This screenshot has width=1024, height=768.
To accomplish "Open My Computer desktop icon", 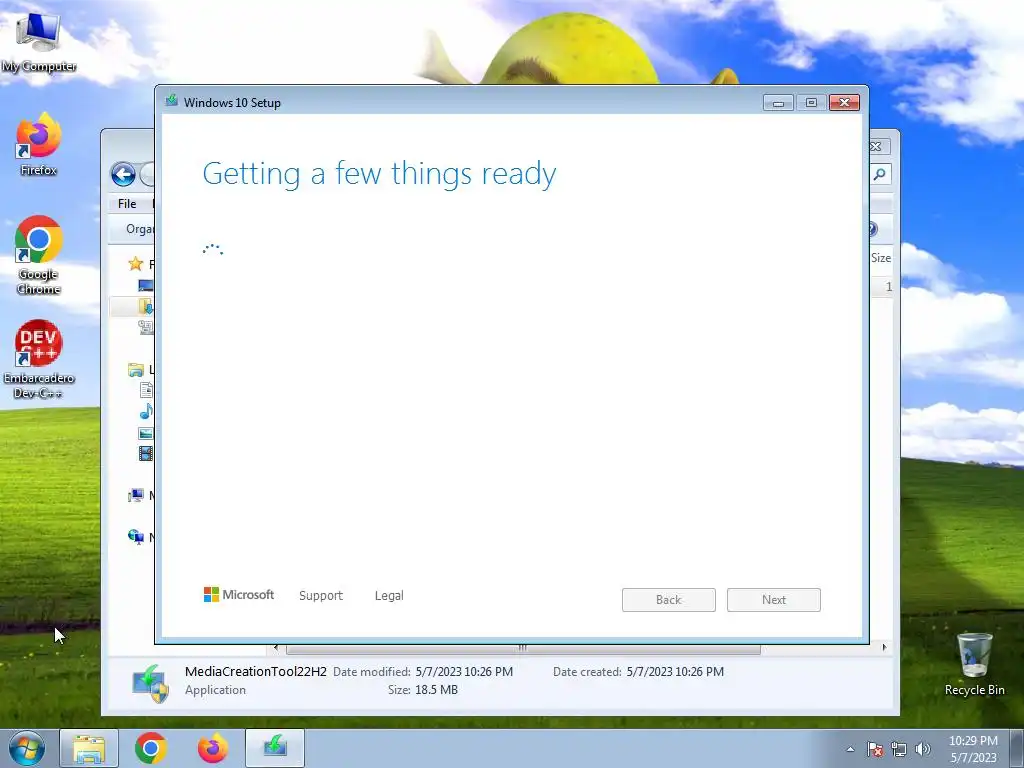I will coord(38,42).
